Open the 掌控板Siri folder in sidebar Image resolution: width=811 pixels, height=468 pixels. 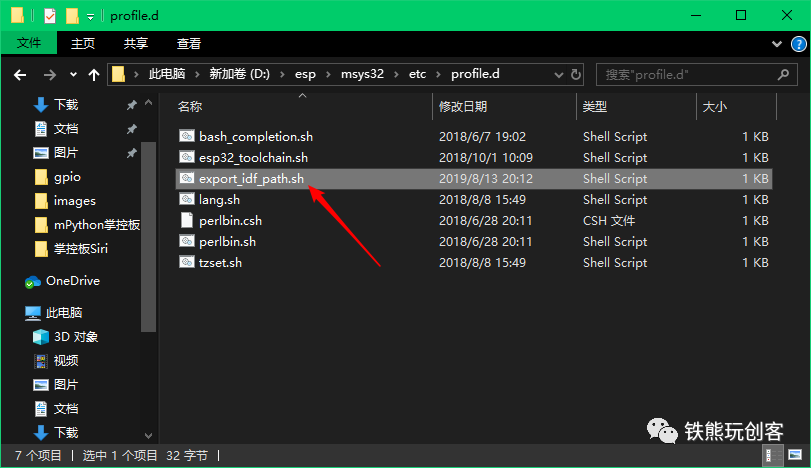[81, 249]
